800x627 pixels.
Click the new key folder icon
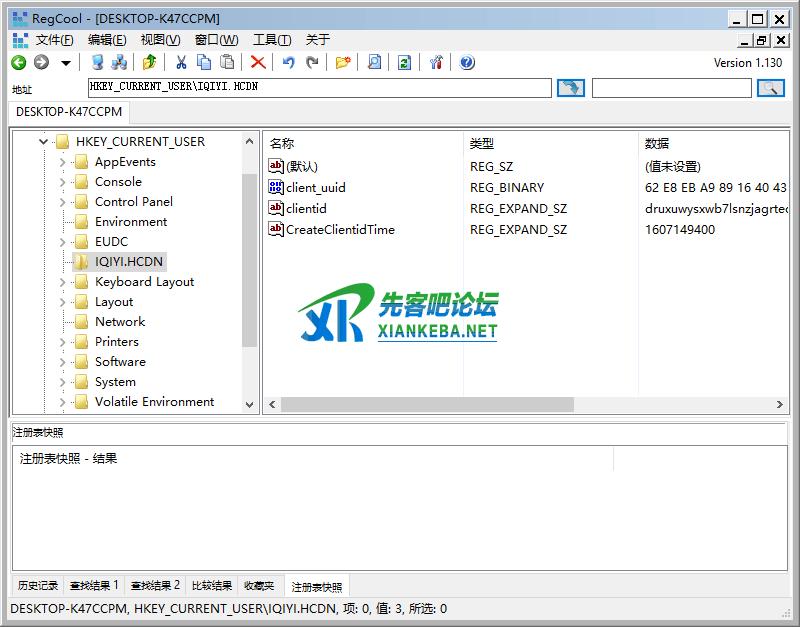(343, 62)
